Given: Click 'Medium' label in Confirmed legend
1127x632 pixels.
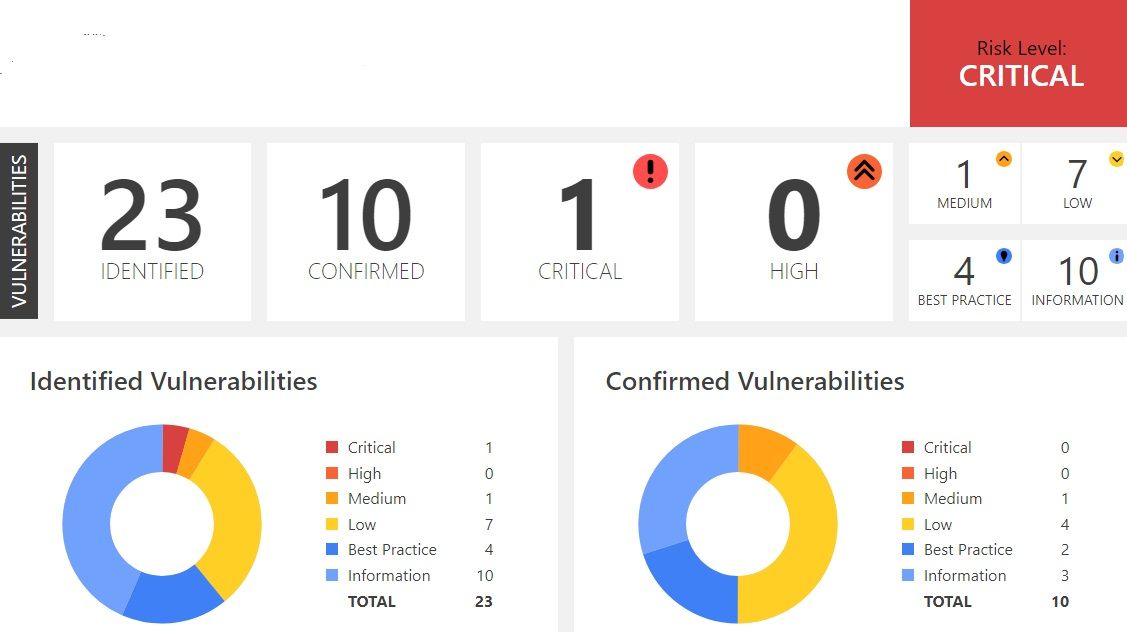Looking at the screenshot, I should tap(952, 498).
